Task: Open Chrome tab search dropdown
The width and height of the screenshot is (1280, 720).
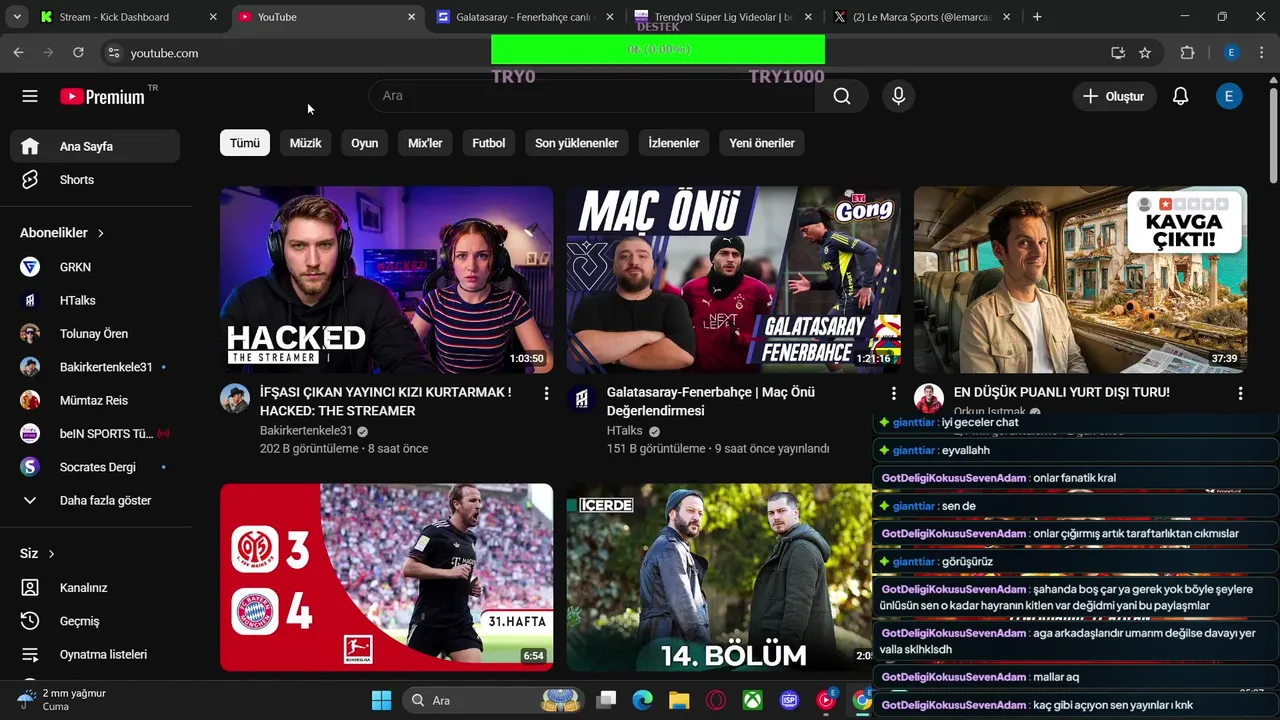Action: coord(16,17)
